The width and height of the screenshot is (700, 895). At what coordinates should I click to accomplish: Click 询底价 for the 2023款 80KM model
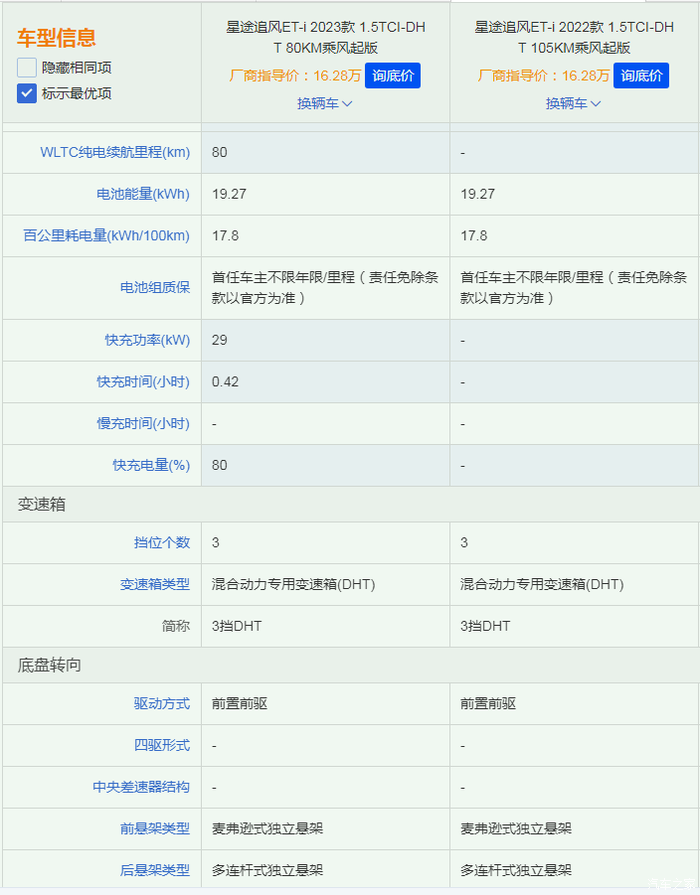392,75
